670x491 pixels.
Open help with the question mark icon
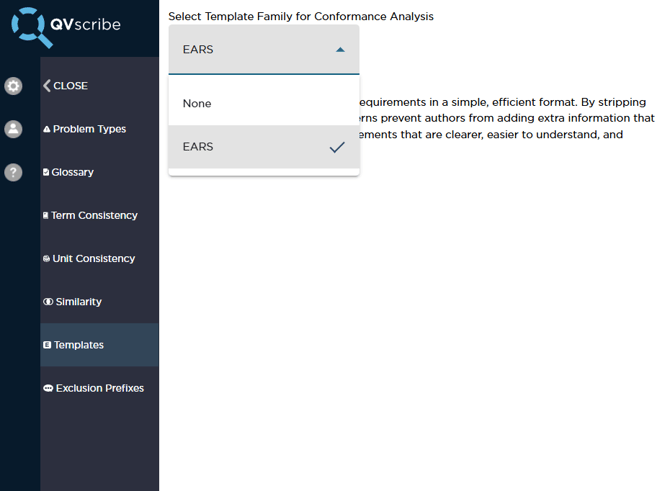click(x=13, y=172)
